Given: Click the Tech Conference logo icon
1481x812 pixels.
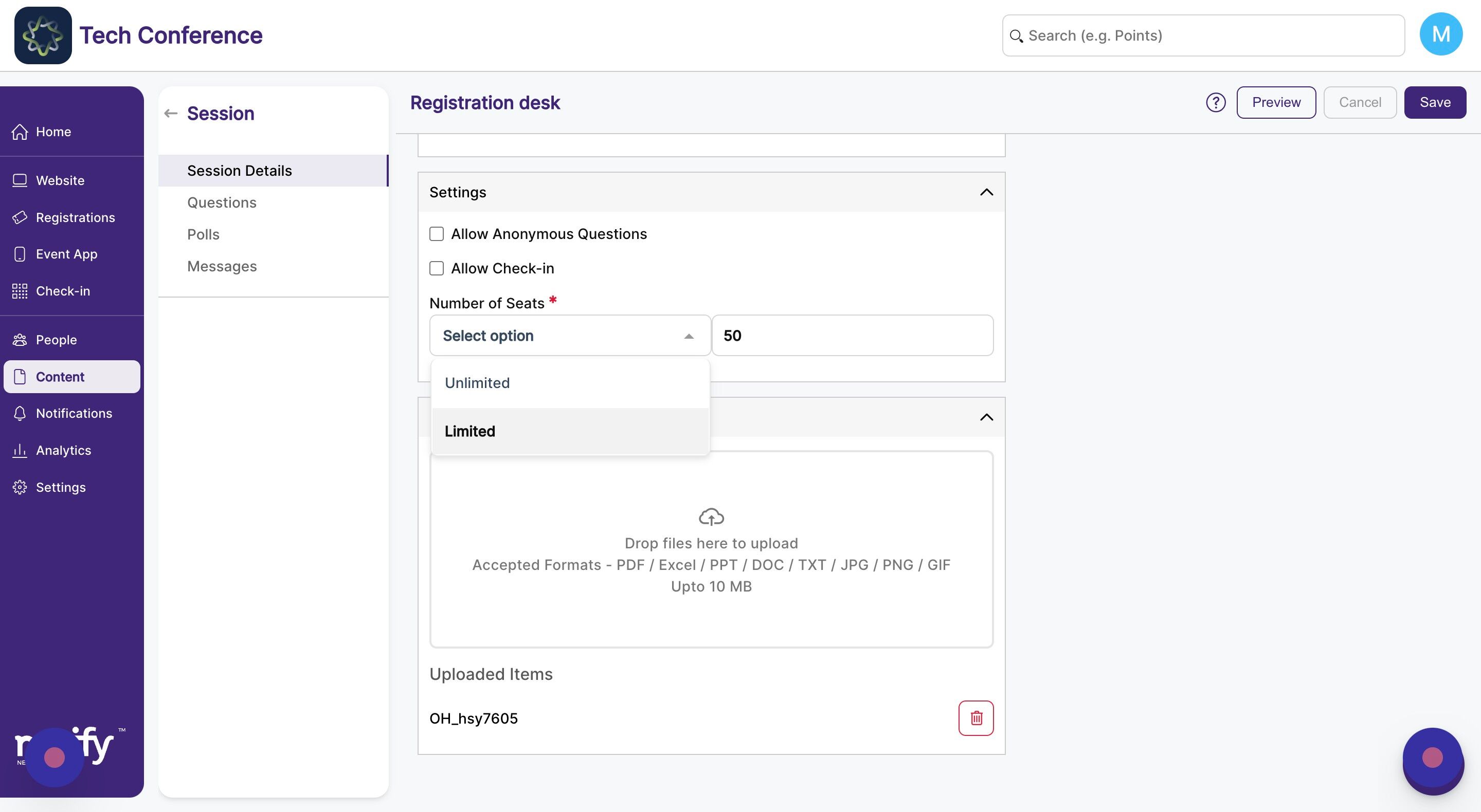Looking at the screenshot, I should 43,35.
